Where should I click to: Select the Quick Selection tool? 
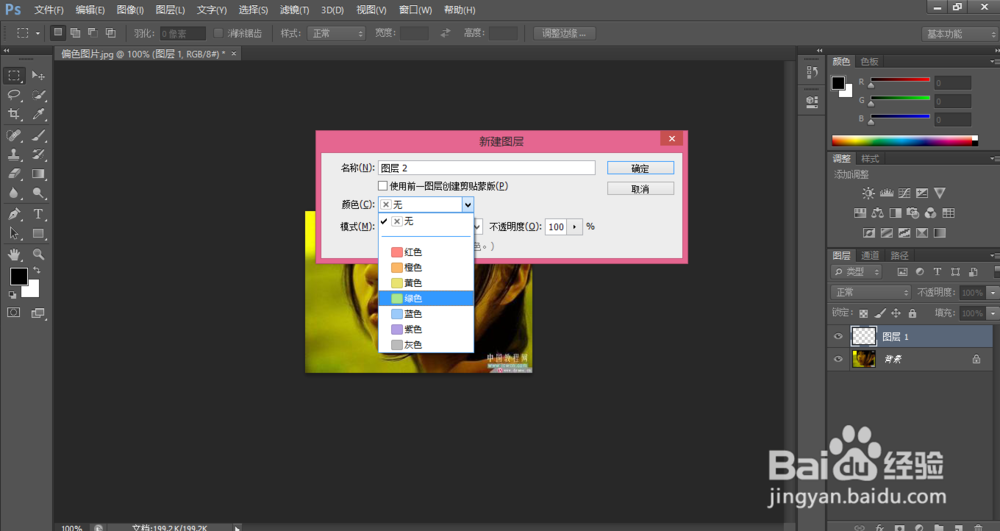[x=38, y=95]
